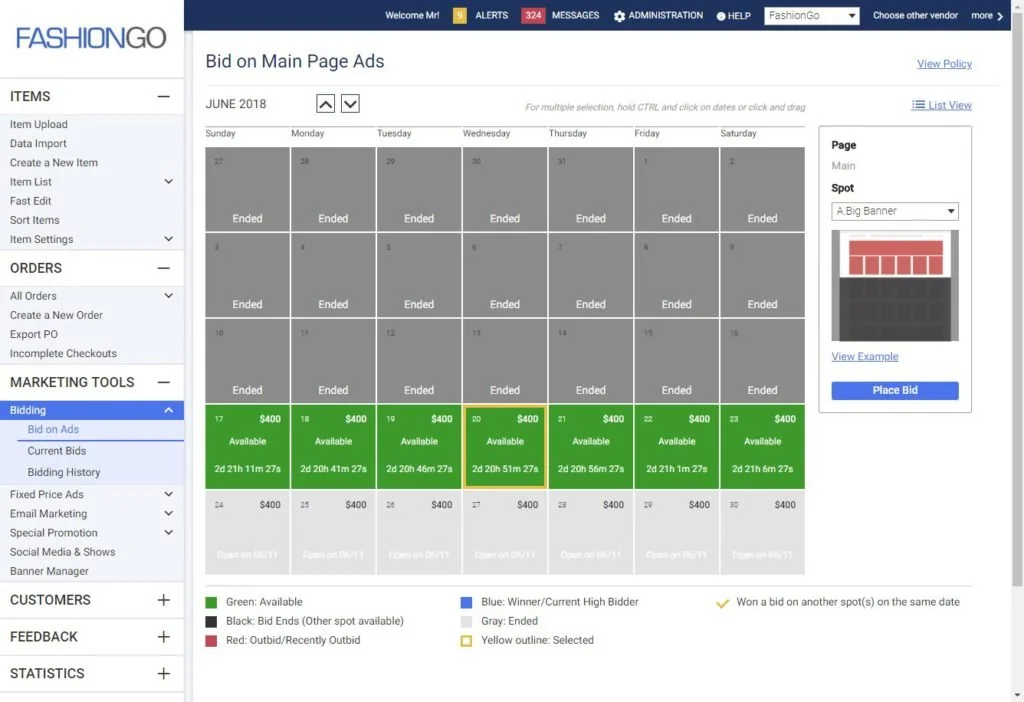This screenshot has height=702, width=1024.
Task: Open MESSAGES in top bar
Action: [x=575, y=15]
